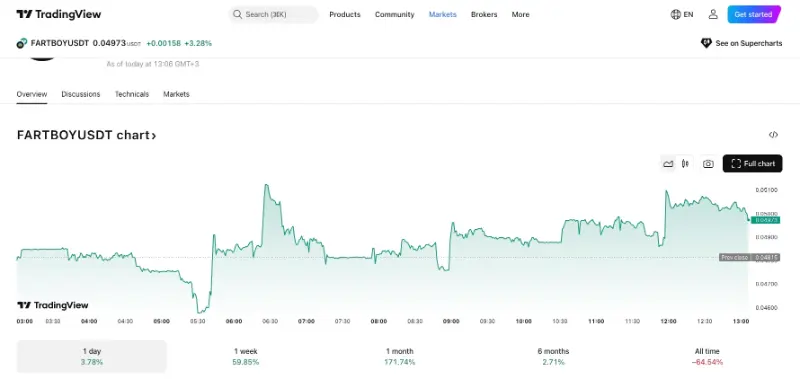Open the Community menu
Viewport: 800px width, 379px height.
pos(394,14)
